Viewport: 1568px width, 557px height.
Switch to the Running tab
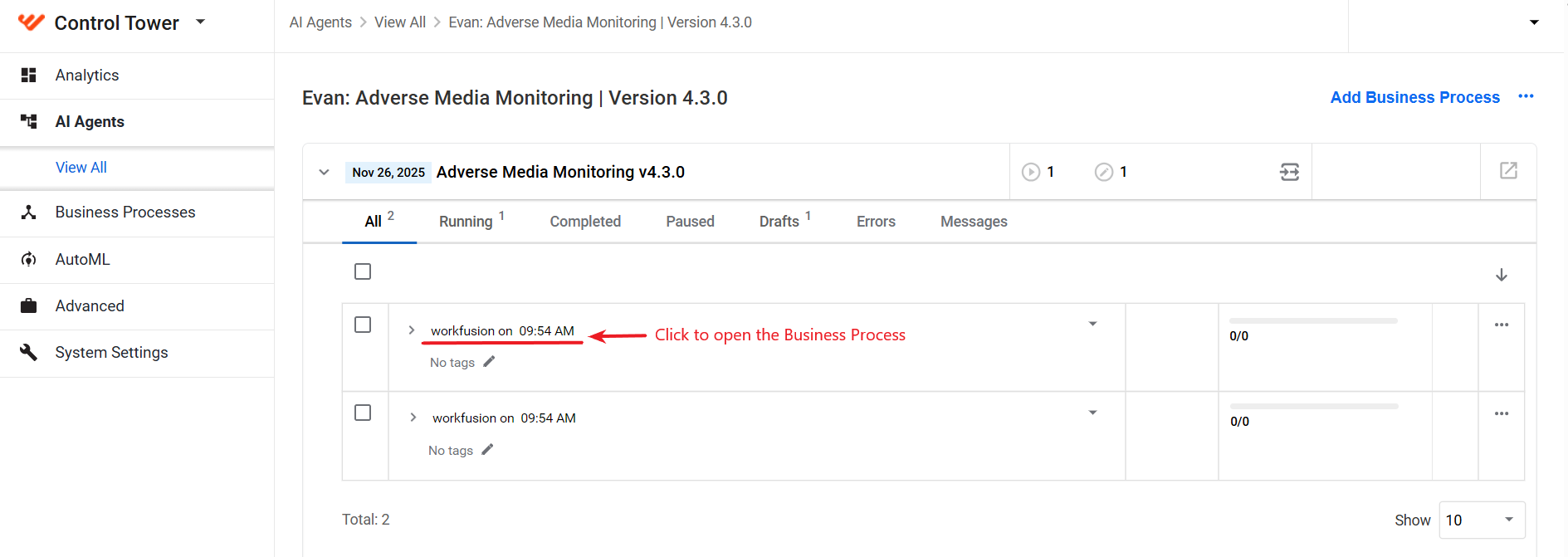471,221
